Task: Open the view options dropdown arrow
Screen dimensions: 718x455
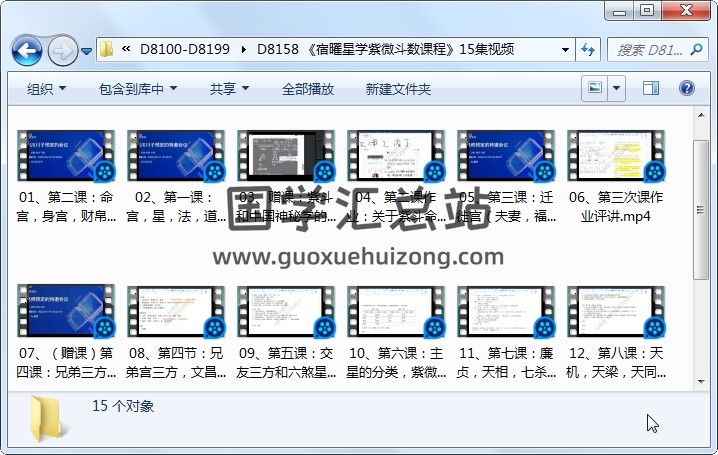Action: pyautogui.click(x=616, y=88)
